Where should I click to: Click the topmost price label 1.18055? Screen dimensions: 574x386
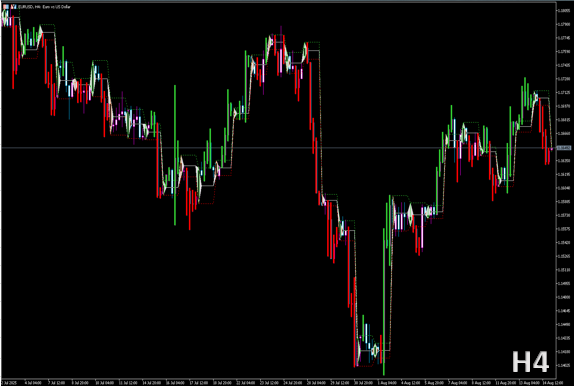coord(564,11)
